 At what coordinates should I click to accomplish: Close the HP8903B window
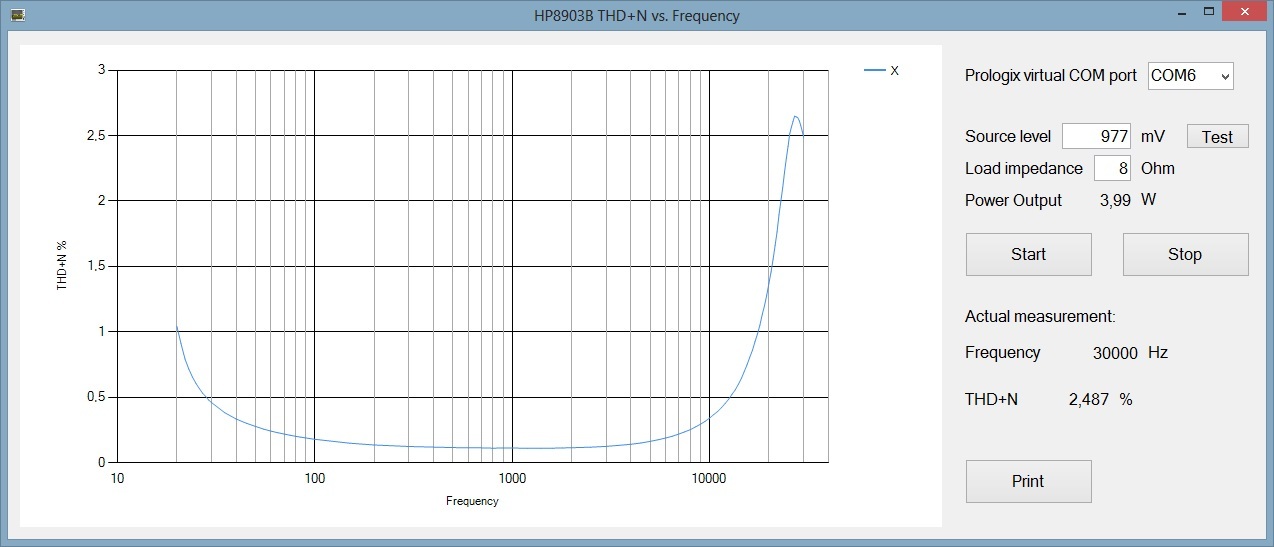pyautogui.click(x=1243, y=13)
